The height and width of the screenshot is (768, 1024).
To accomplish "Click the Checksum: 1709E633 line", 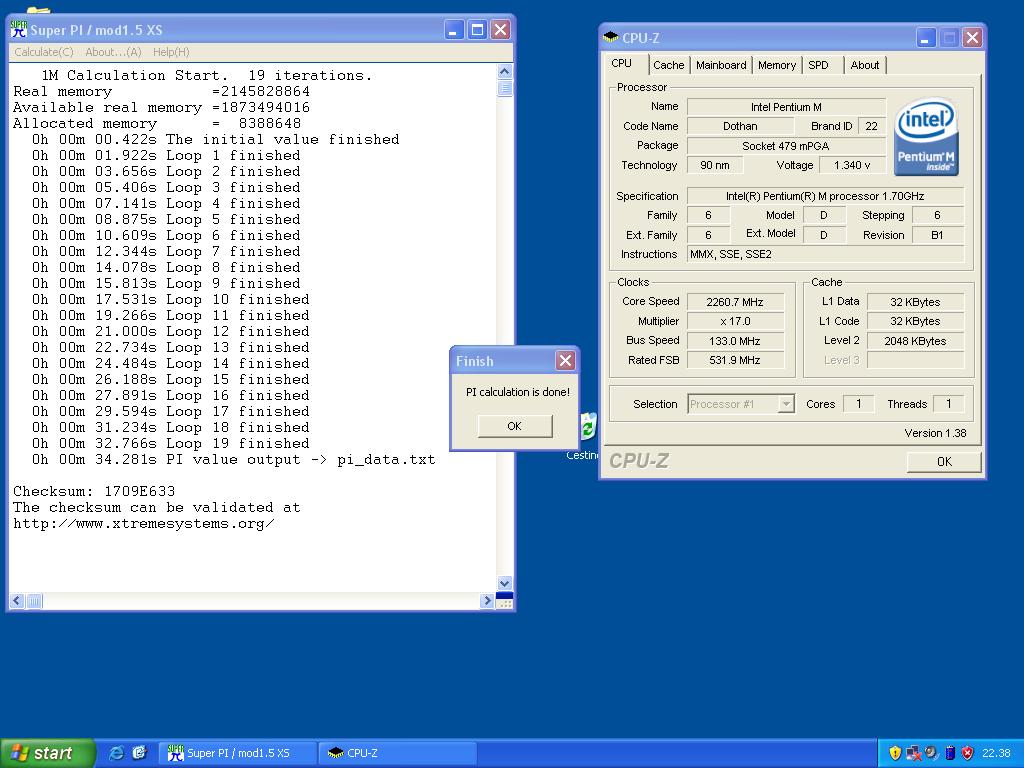I will 94,491.
